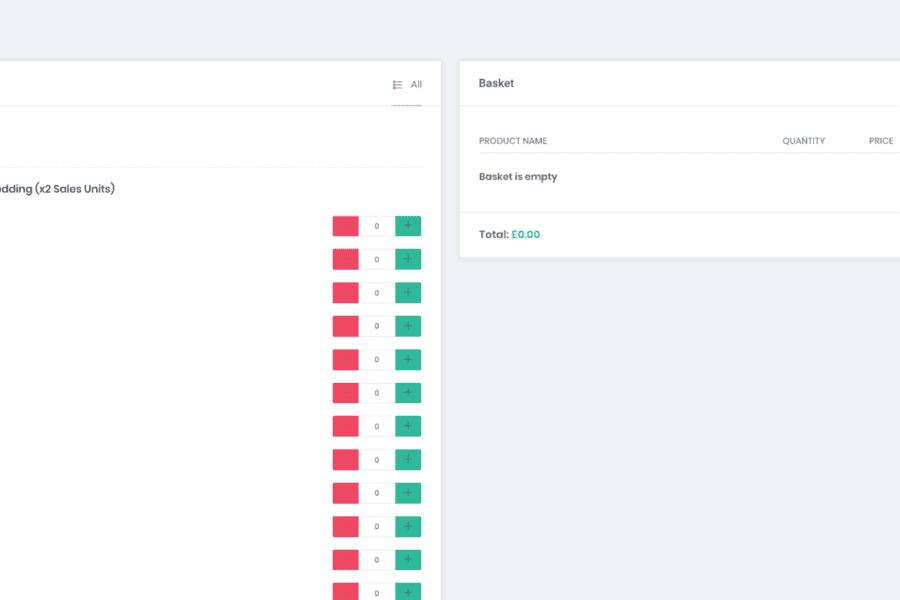Click the red minus button in the first product row
Viewport: 900px width, 600px height.
pyautogui.click(x=345, y=226)
